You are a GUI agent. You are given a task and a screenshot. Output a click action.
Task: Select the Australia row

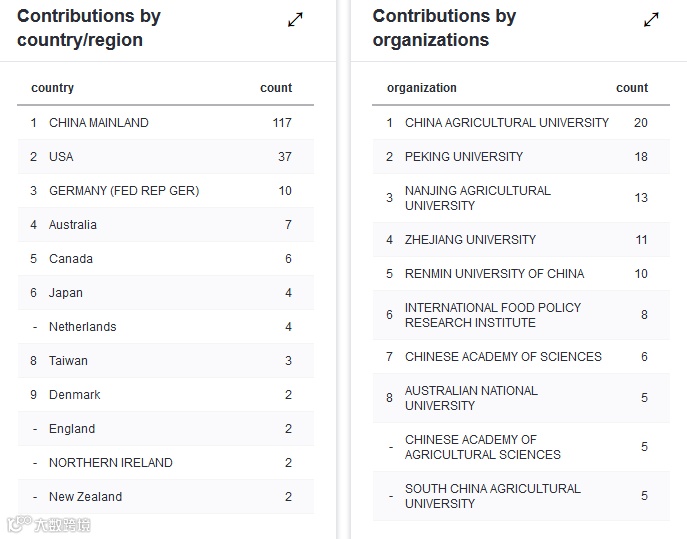(x=73, y=225)
